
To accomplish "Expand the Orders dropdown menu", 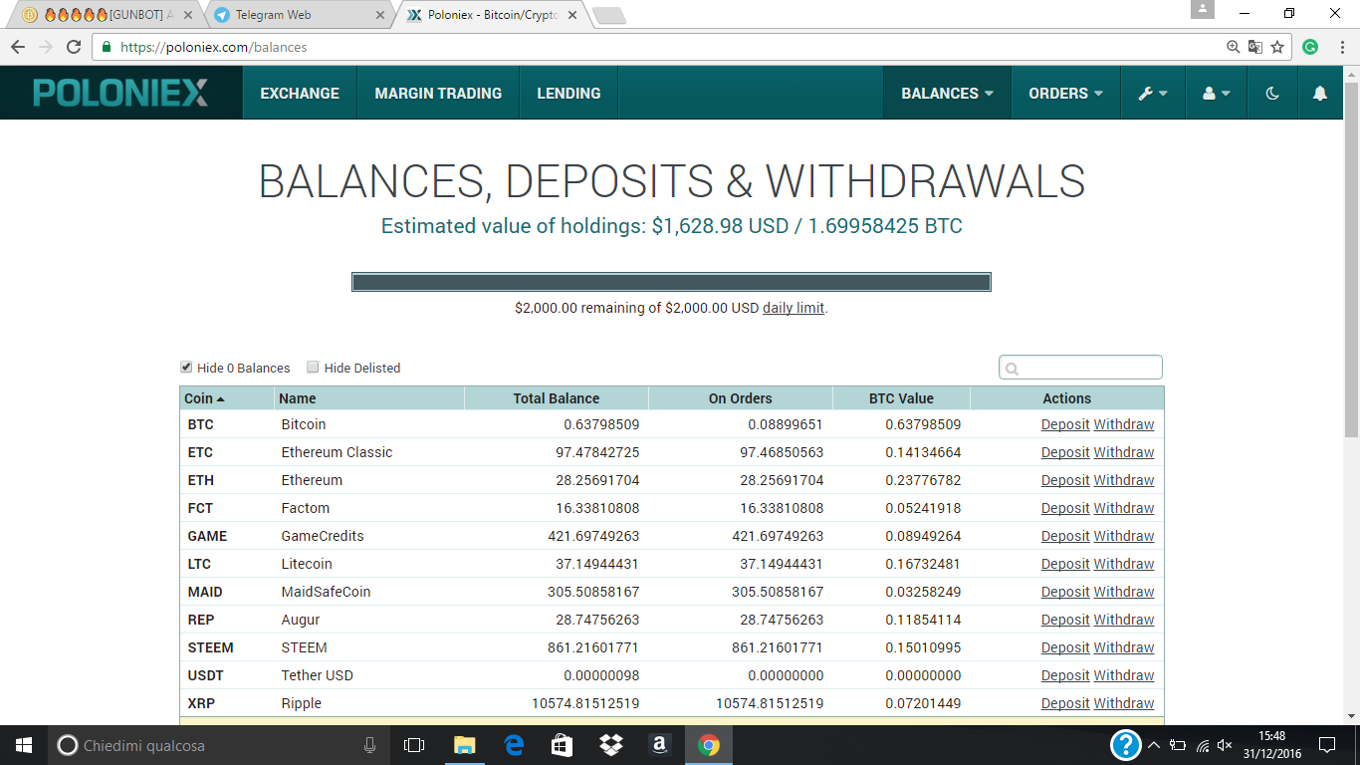I will [x=1066, y=93].
